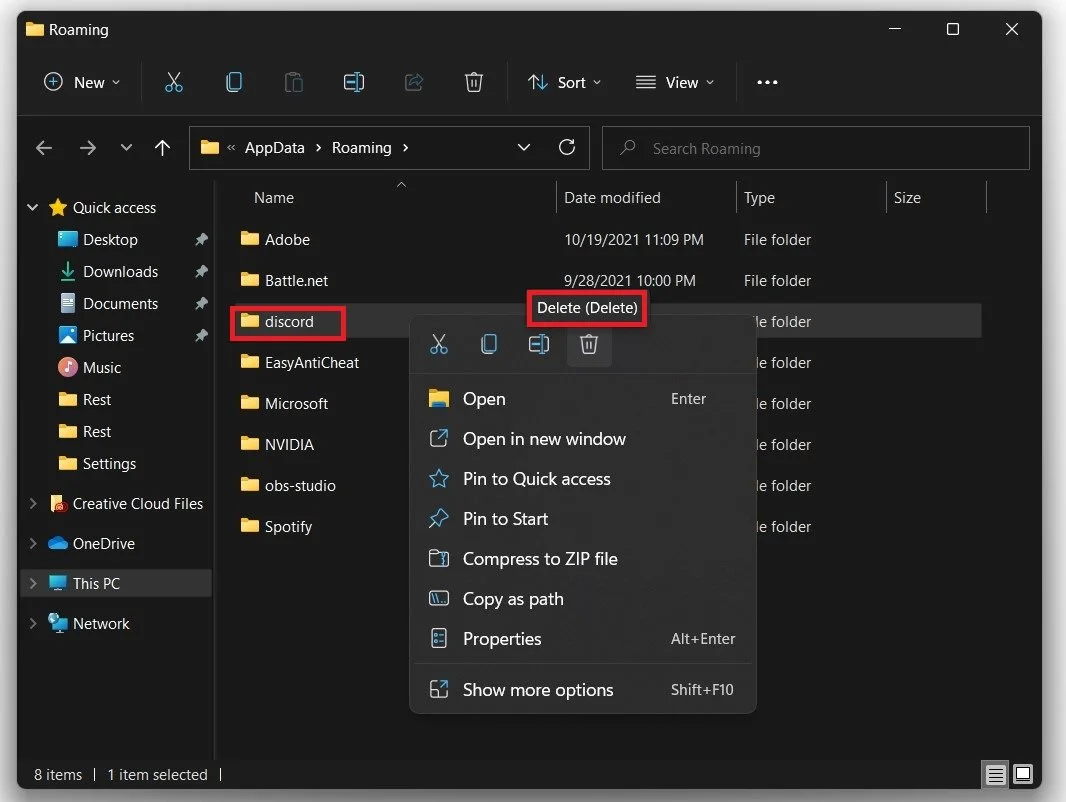1066x802 pixels.
Task: Refresh the Roaming folder view
Action: (566, 147)
